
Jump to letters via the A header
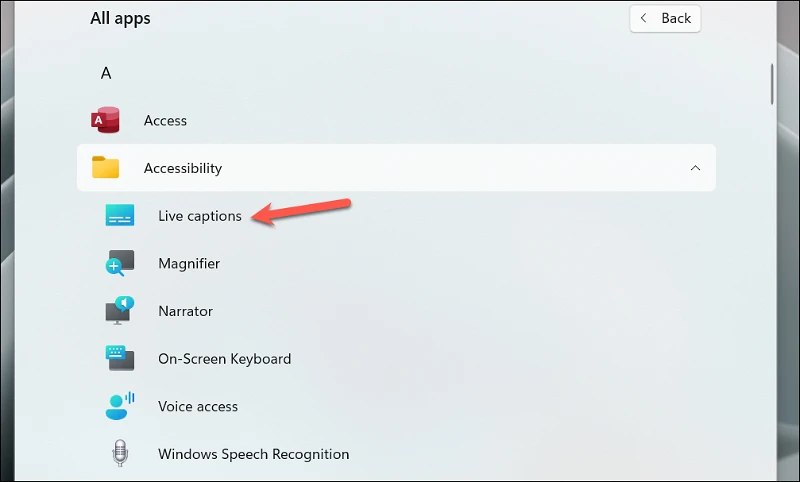click(x=106, y=73)
